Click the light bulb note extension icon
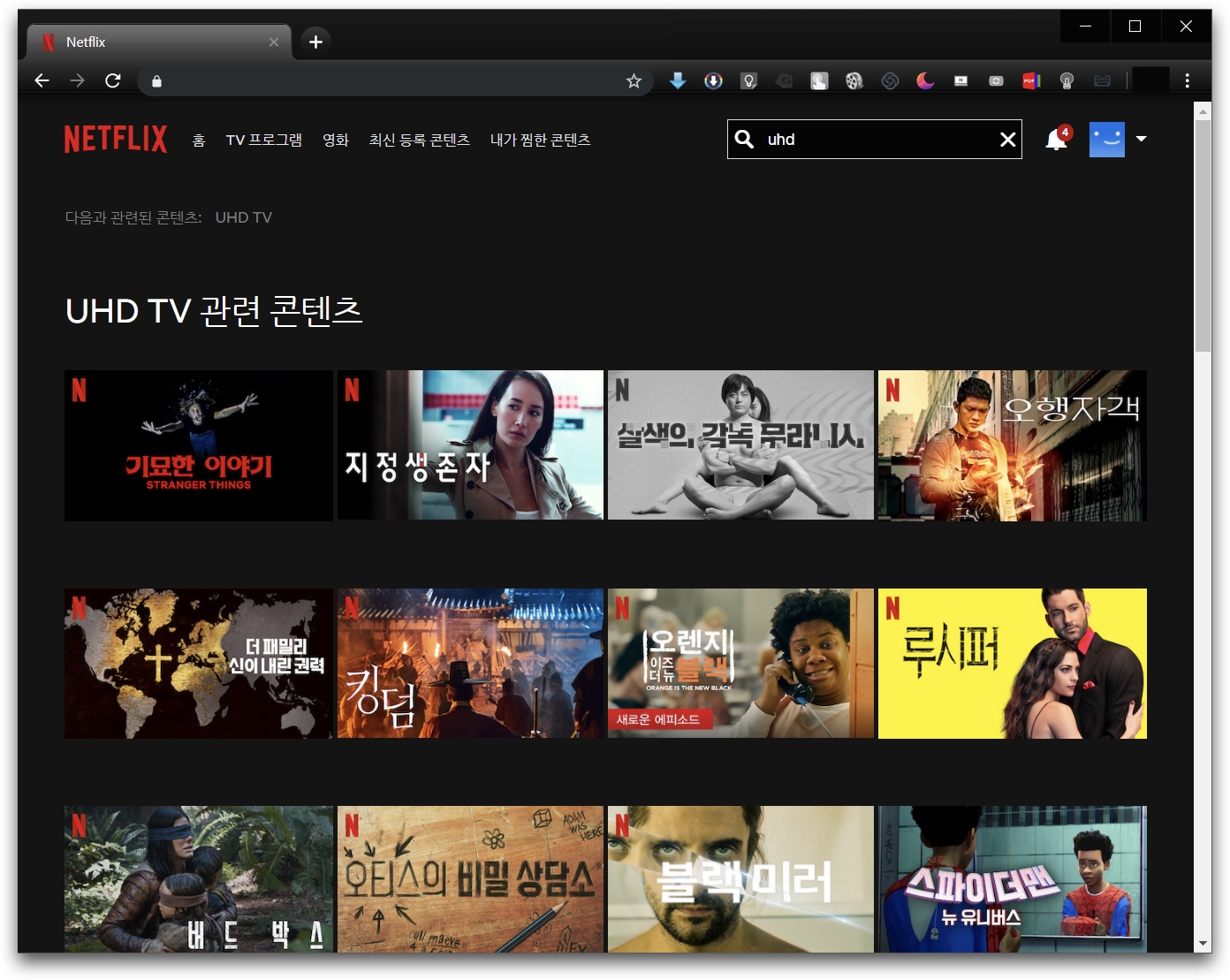This screenshot has width=1230, height=980. (748, 81)
